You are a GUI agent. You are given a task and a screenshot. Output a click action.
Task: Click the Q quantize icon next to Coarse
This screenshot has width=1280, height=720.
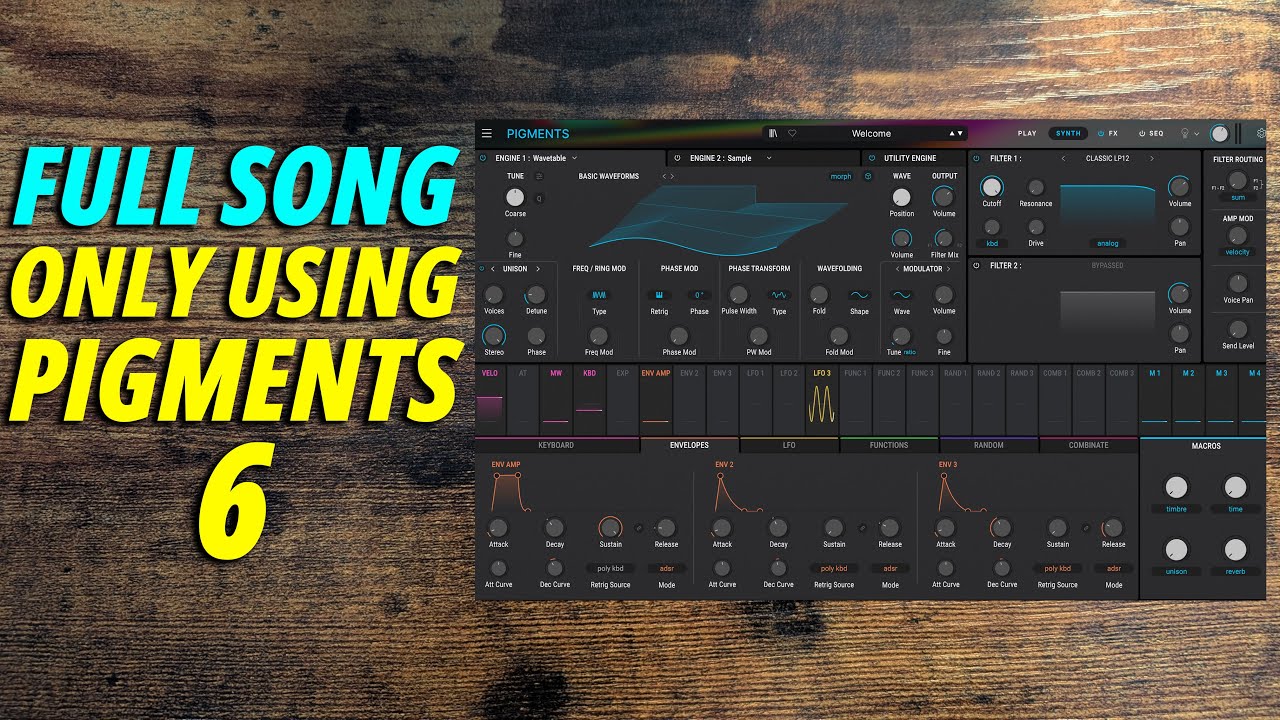coord(540,198)
